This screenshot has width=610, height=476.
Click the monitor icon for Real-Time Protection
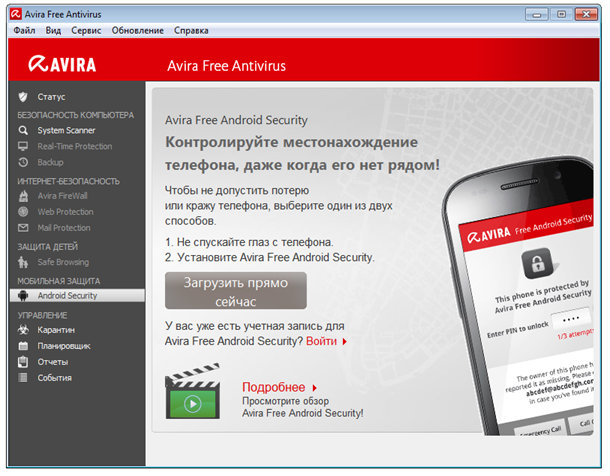pos(23,146)
